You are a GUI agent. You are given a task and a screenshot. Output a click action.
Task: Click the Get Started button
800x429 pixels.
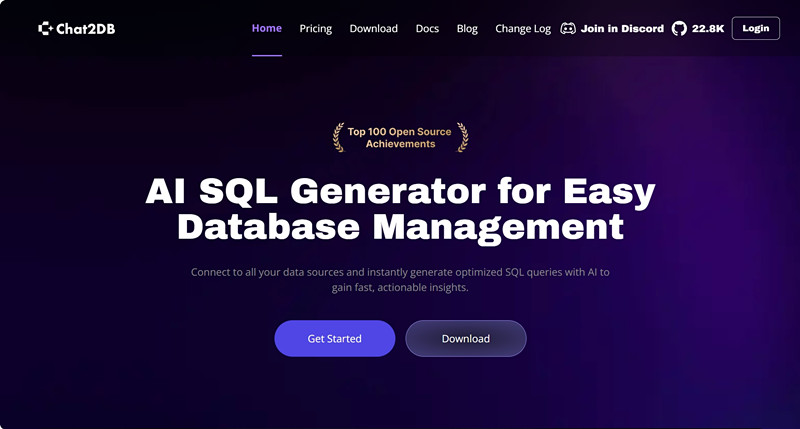(335, 338)
